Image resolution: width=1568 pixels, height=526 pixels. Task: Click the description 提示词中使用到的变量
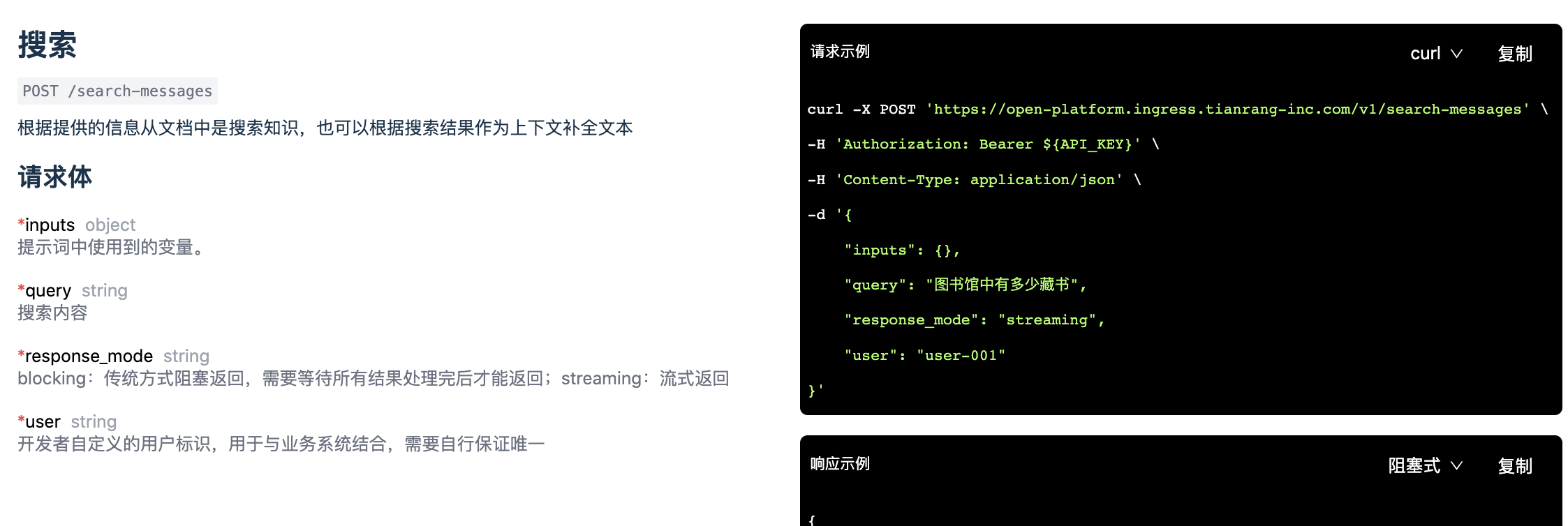(x=112, y=247)
